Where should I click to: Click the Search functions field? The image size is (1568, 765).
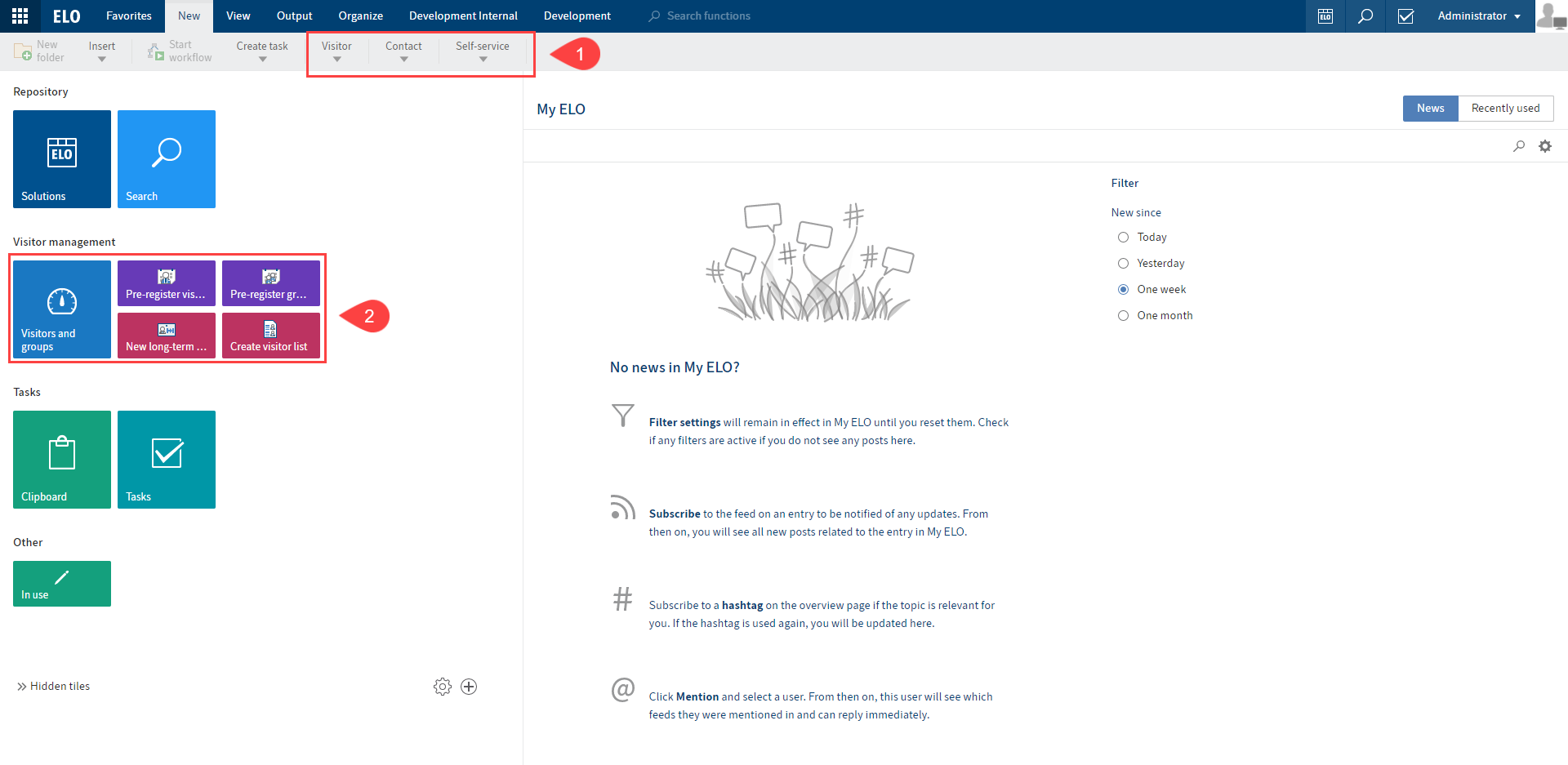pos(708,16)
